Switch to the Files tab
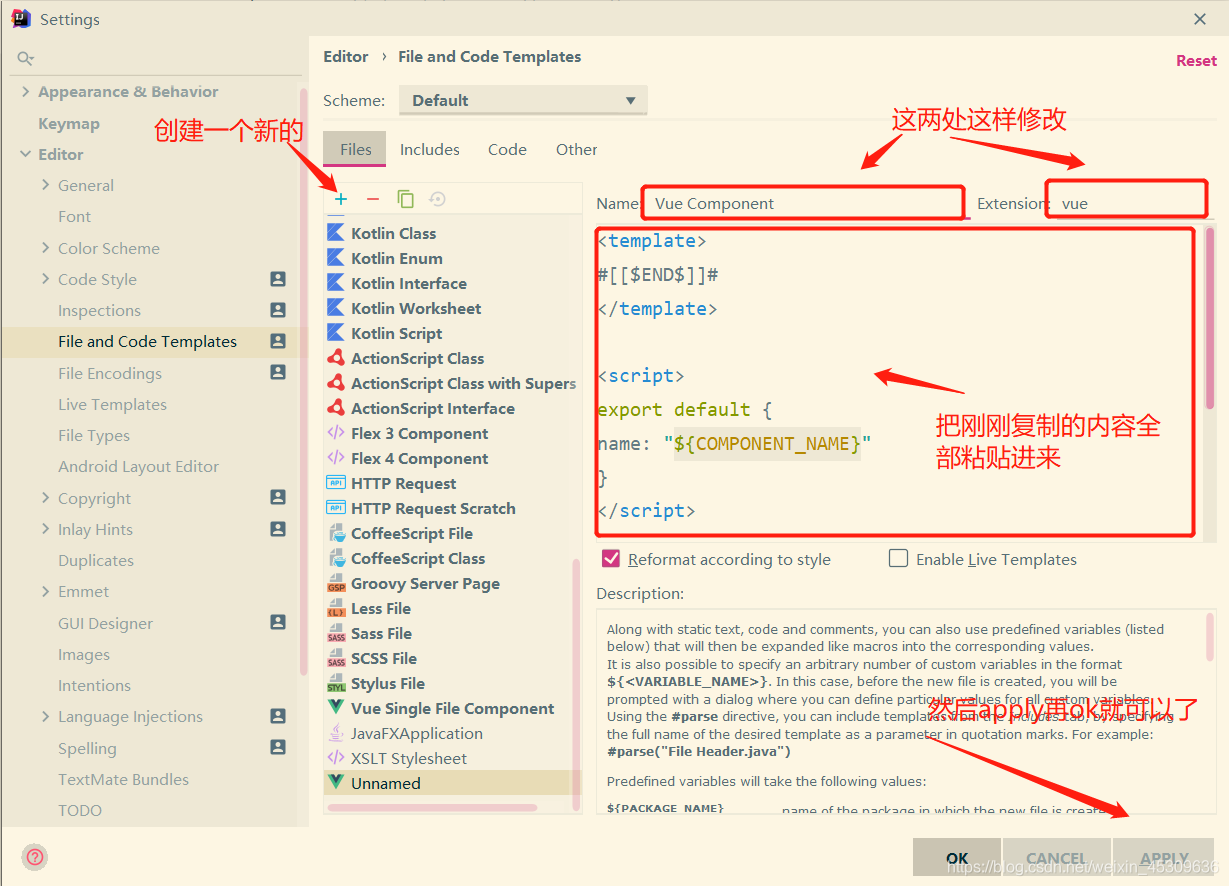The width and height of the screenshot is (1229, 886). coord(356,149)
